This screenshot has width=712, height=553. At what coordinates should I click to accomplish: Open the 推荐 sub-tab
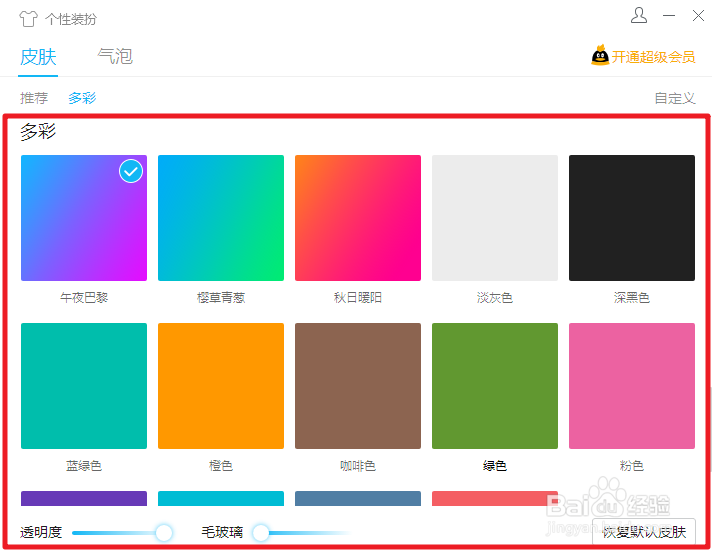34,98
